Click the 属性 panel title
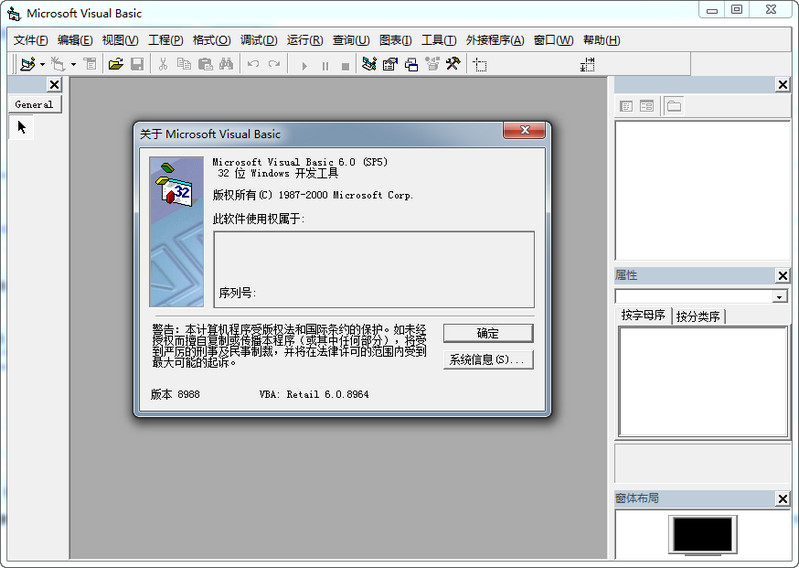This screenshot has height=568, width=799. 626,276
